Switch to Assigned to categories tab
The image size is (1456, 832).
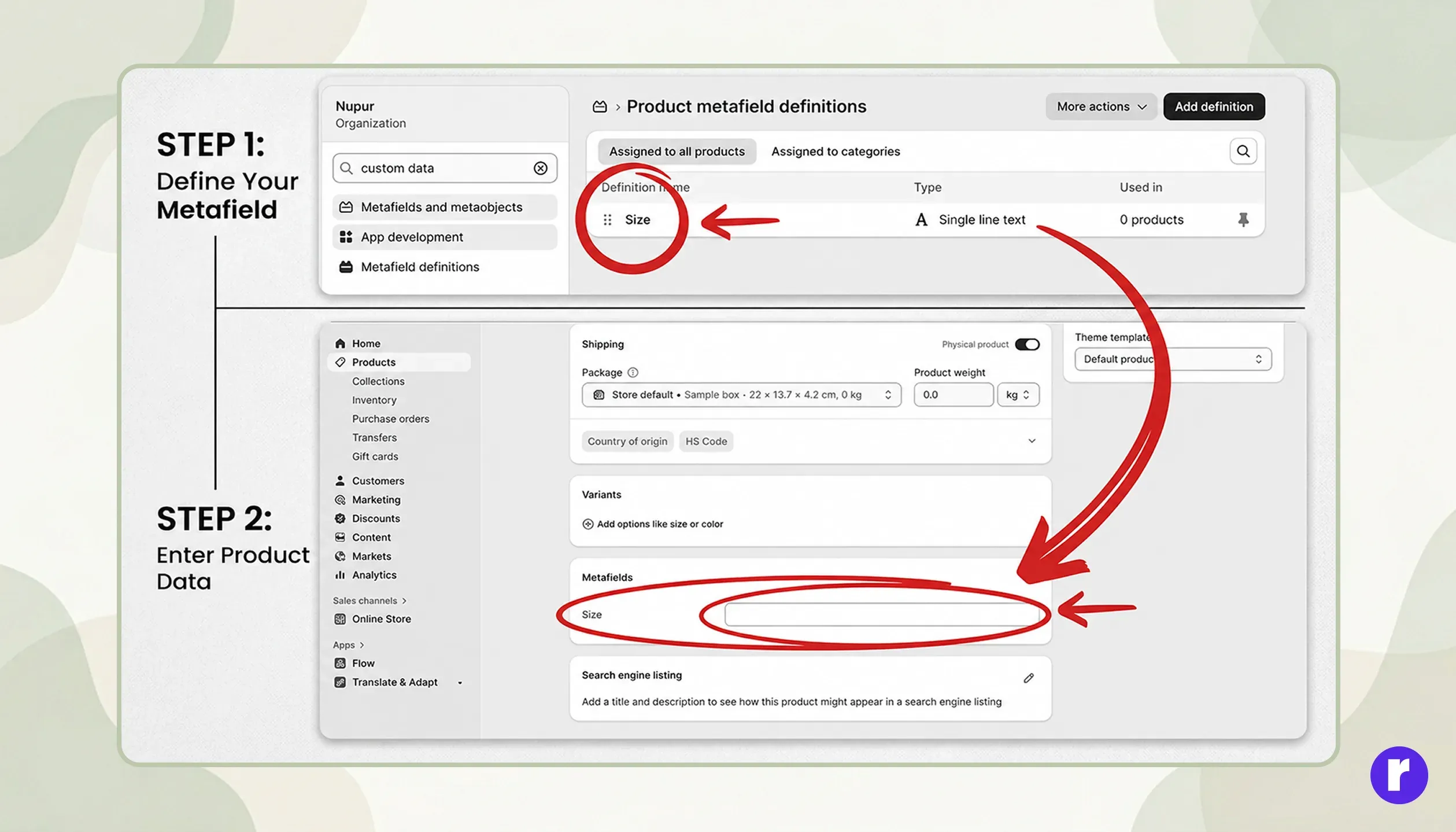836,152
